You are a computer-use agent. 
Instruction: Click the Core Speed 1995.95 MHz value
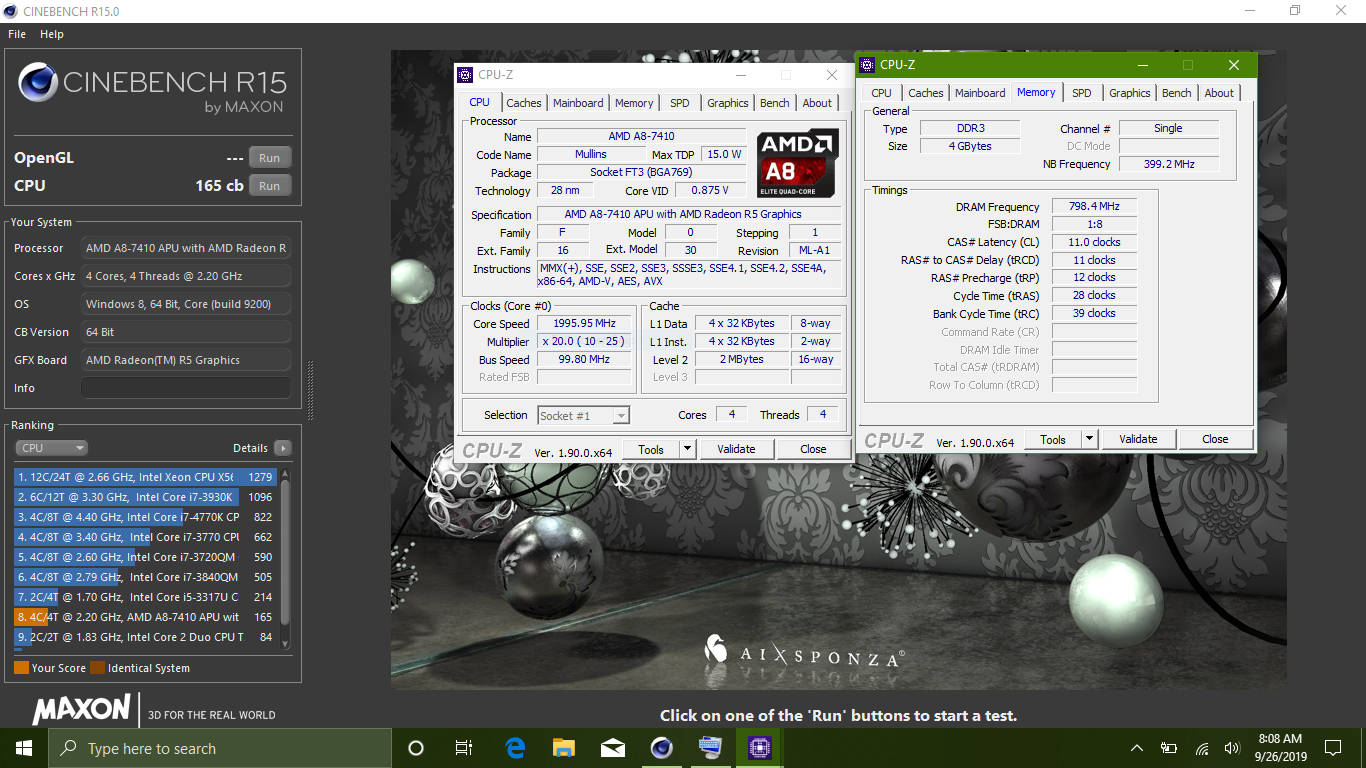click(584, 324)
